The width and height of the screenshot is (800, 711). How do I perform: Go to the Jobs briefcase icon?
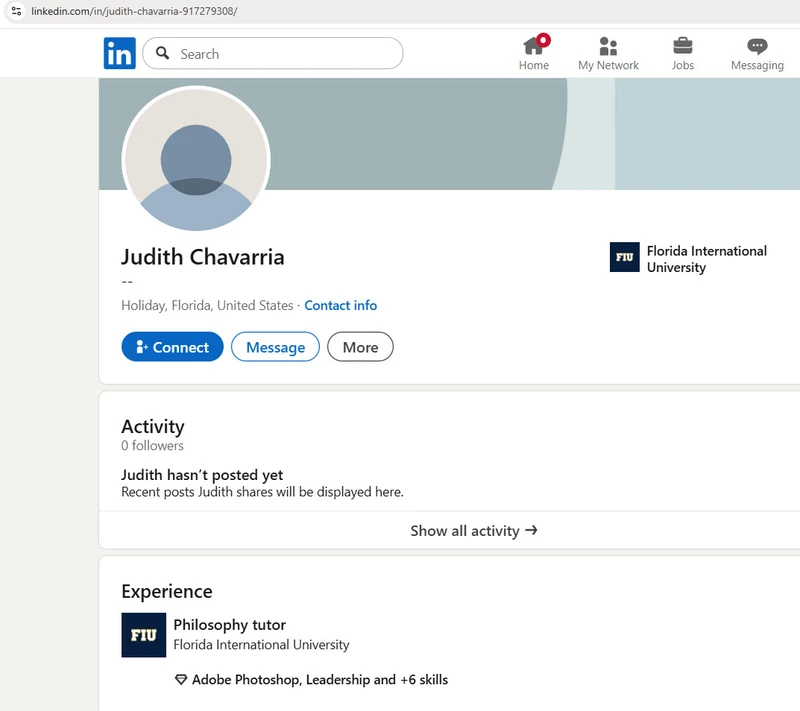tap(683, 46)
